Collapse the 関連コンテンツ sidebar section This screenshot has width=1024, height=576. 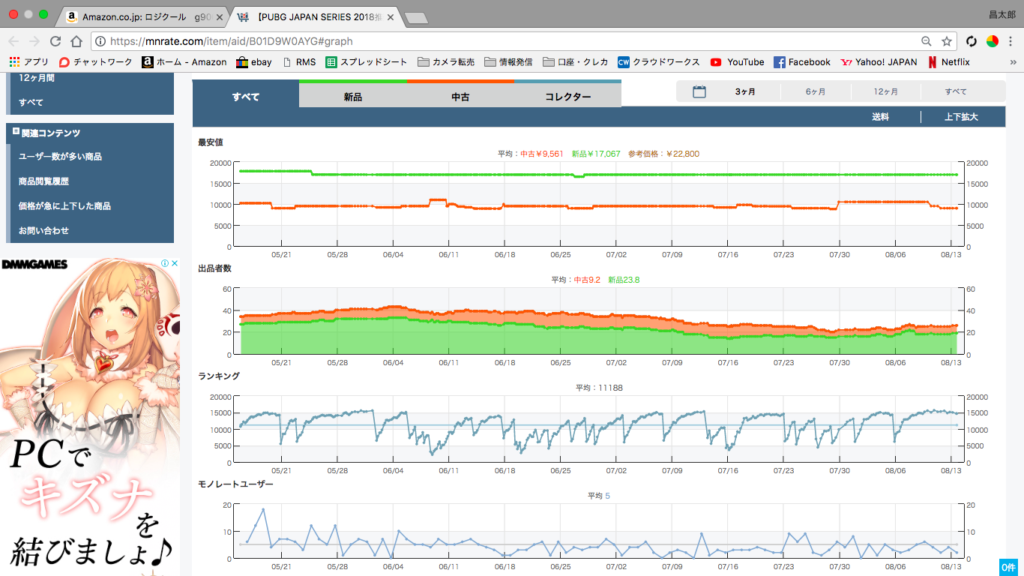point(16,132)
